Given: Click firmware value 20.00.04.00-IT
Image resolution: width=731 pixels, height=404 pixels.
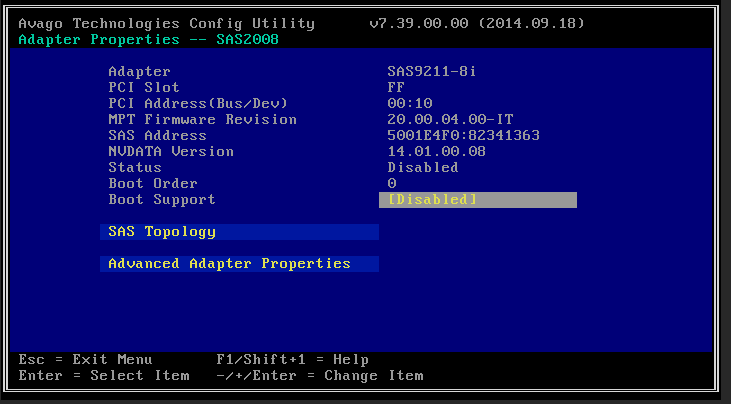Looking at the screenshot, I should (x=450, y=120).
